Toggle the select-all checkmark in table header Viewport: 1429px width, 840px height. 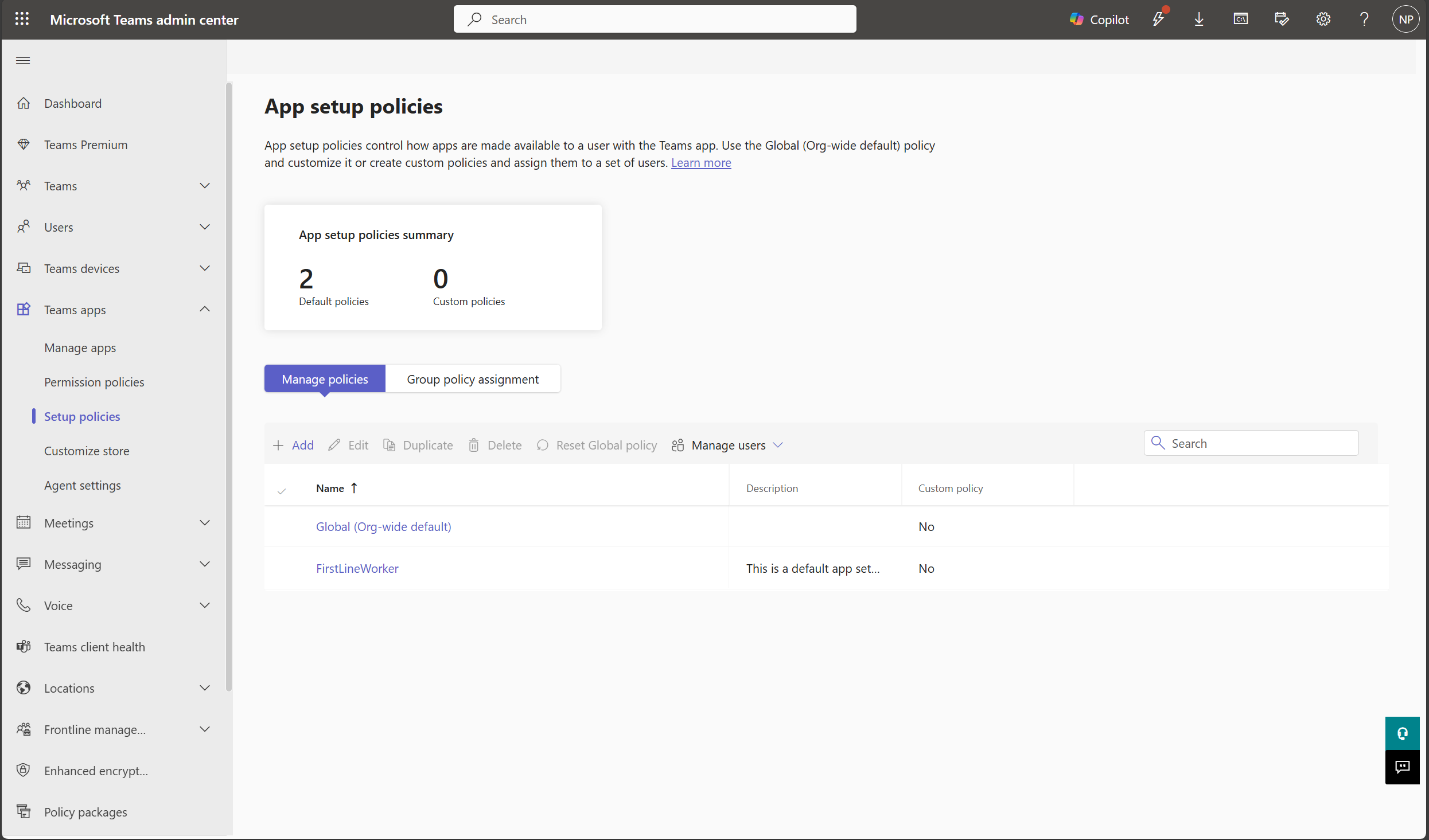point(282,490)
